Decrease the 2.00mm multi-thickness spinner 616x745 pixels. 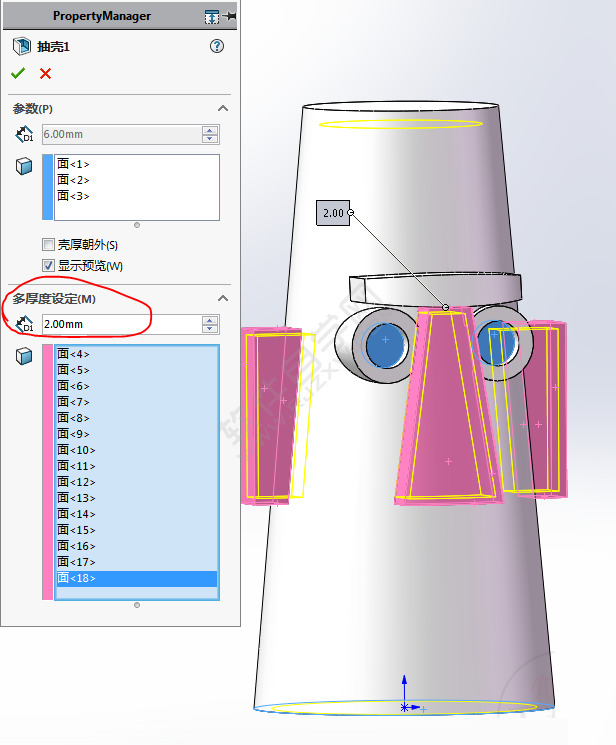210,329
